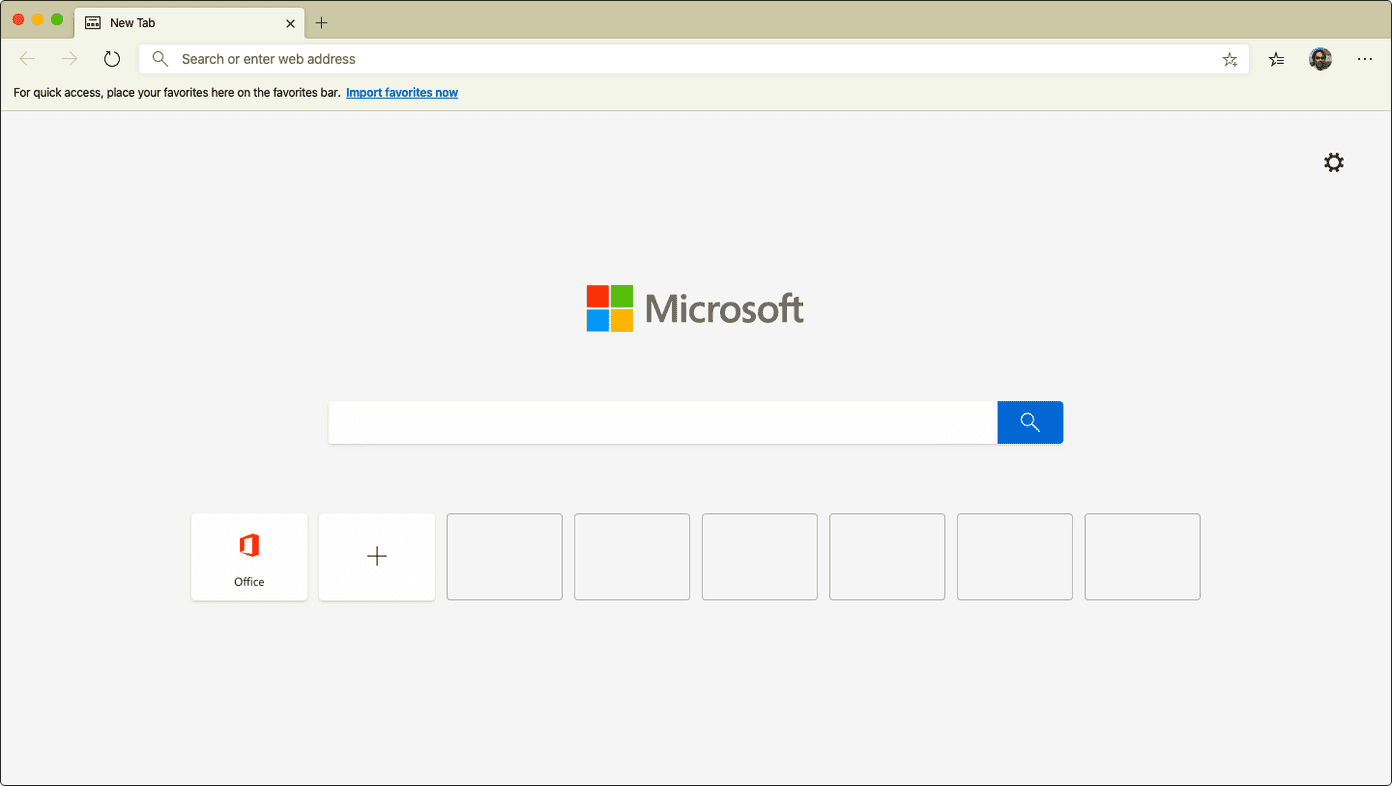Viewport: 1392px width, 786px height.
Task: Click Import favorites now link
Action: pyautogui.click(x=402, y=93)
